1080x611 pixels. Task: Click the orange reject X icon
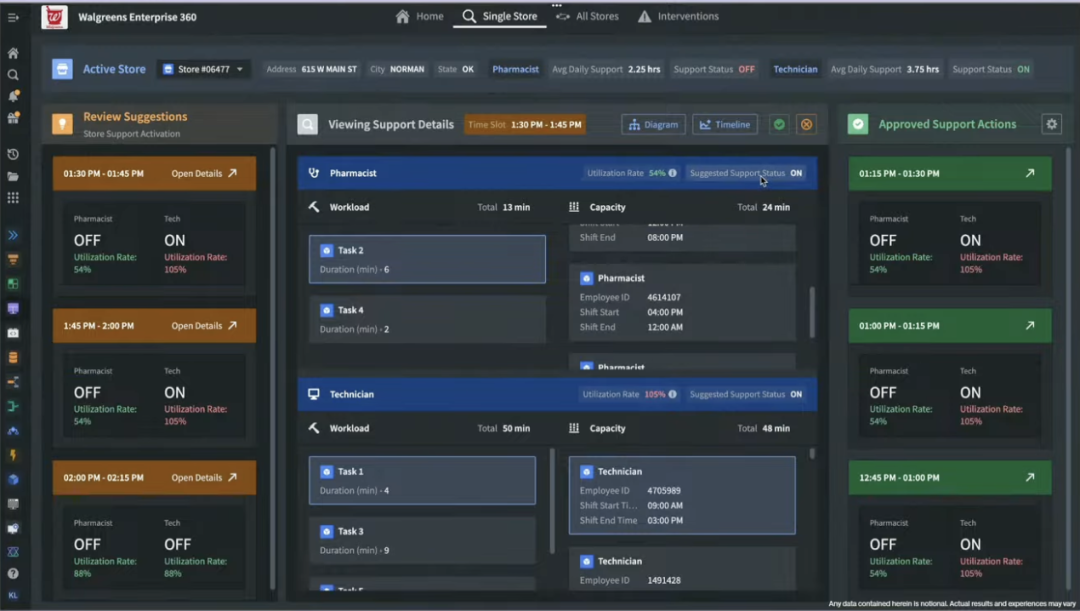point(806,125)
